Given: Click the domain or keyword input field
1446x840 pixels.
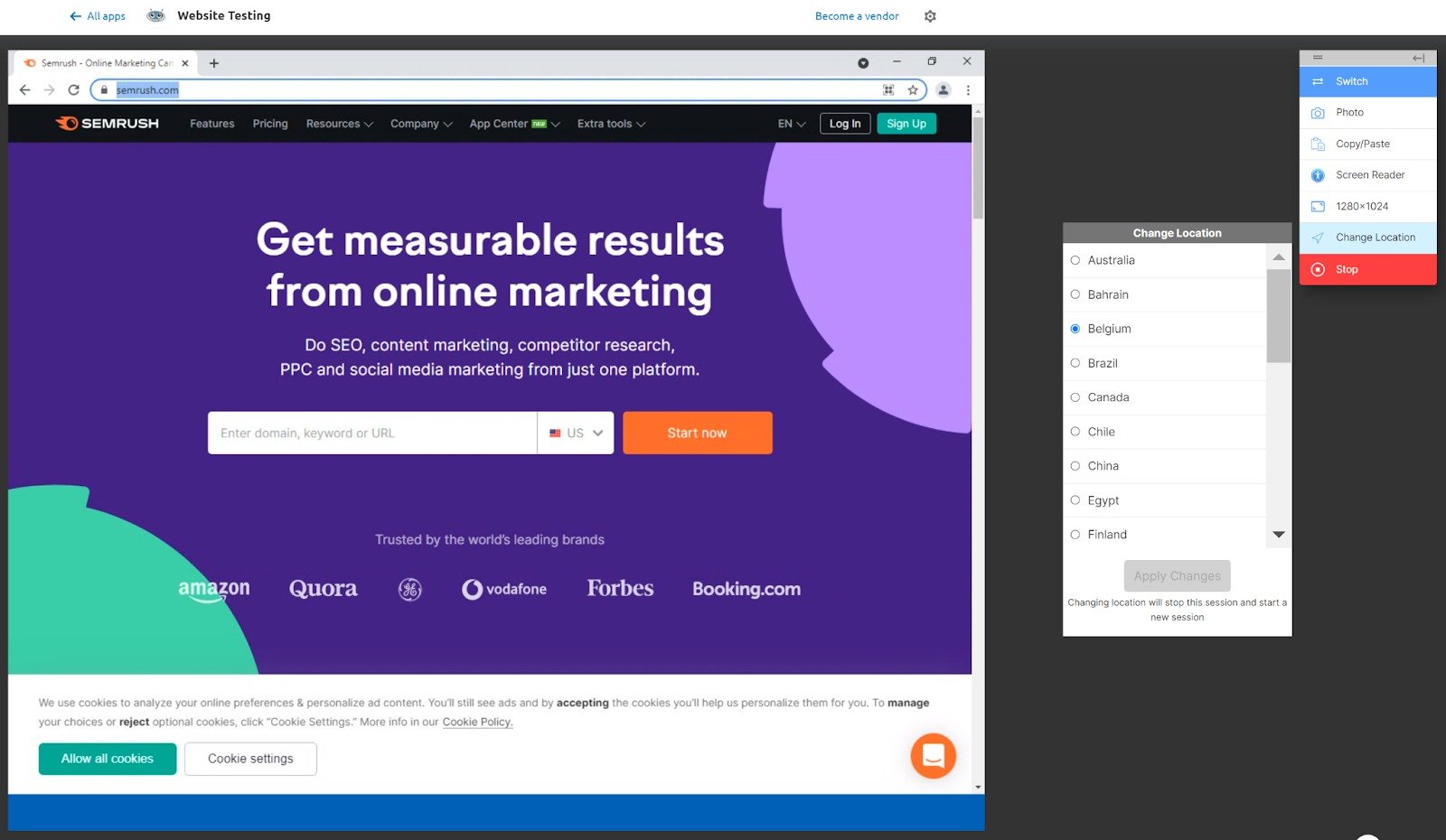Looking at the screenshot, I should point(371,433).
